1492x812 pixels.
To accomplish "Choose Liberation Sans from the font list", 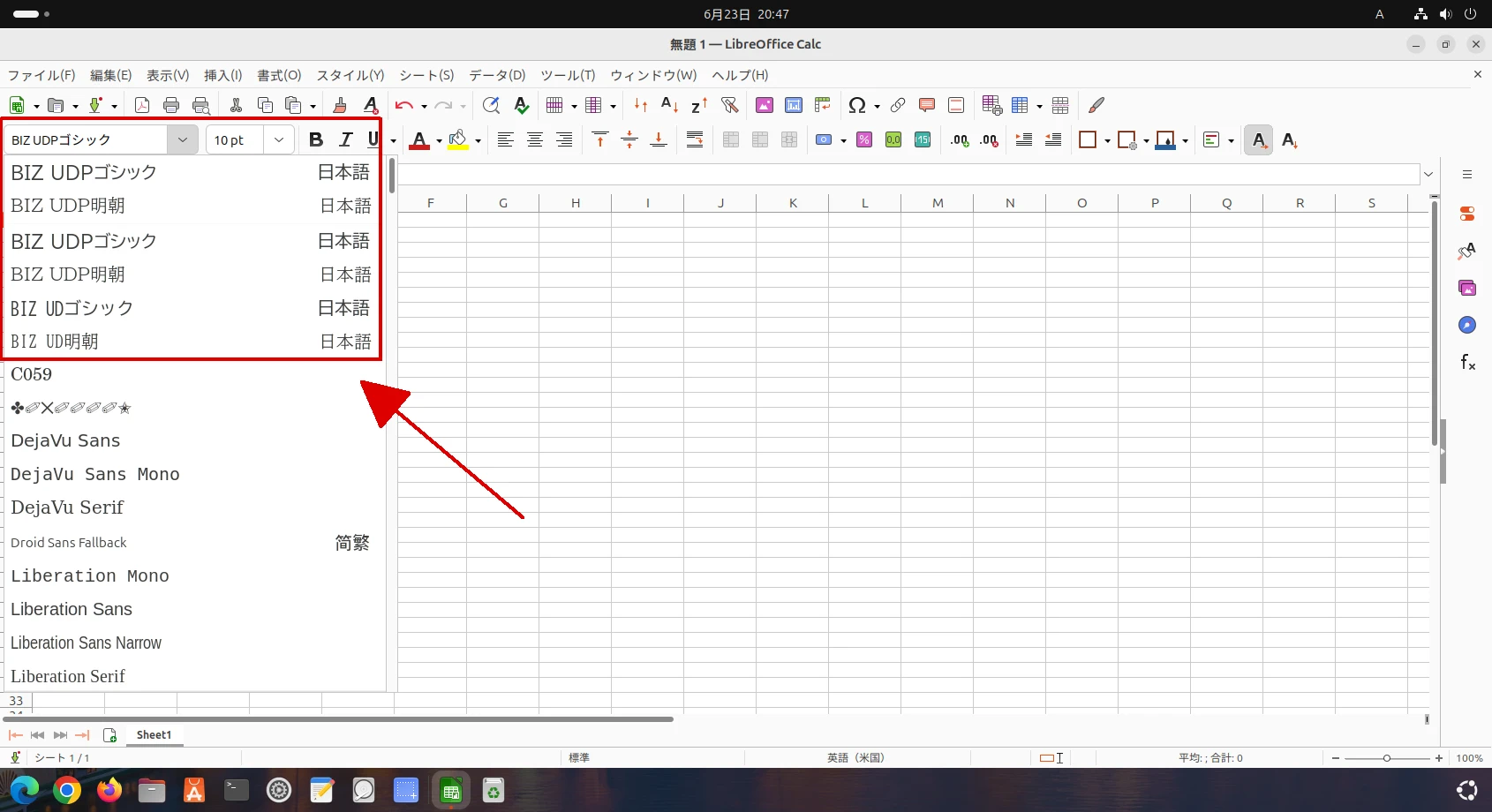I will tap(72, 609).
